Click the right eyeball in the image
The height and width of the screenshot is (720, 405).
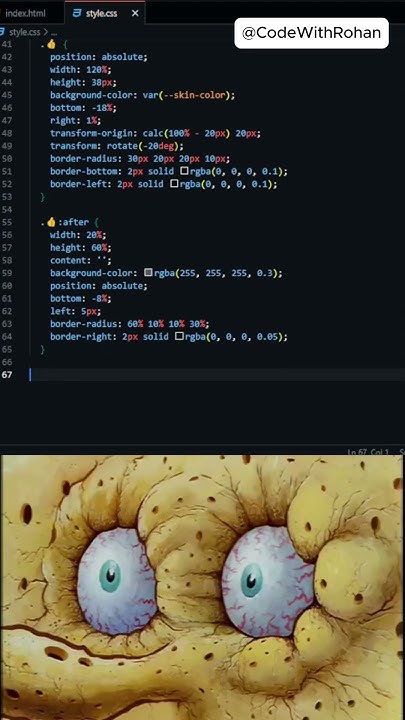pyautogui.click(x=268, y=581)
